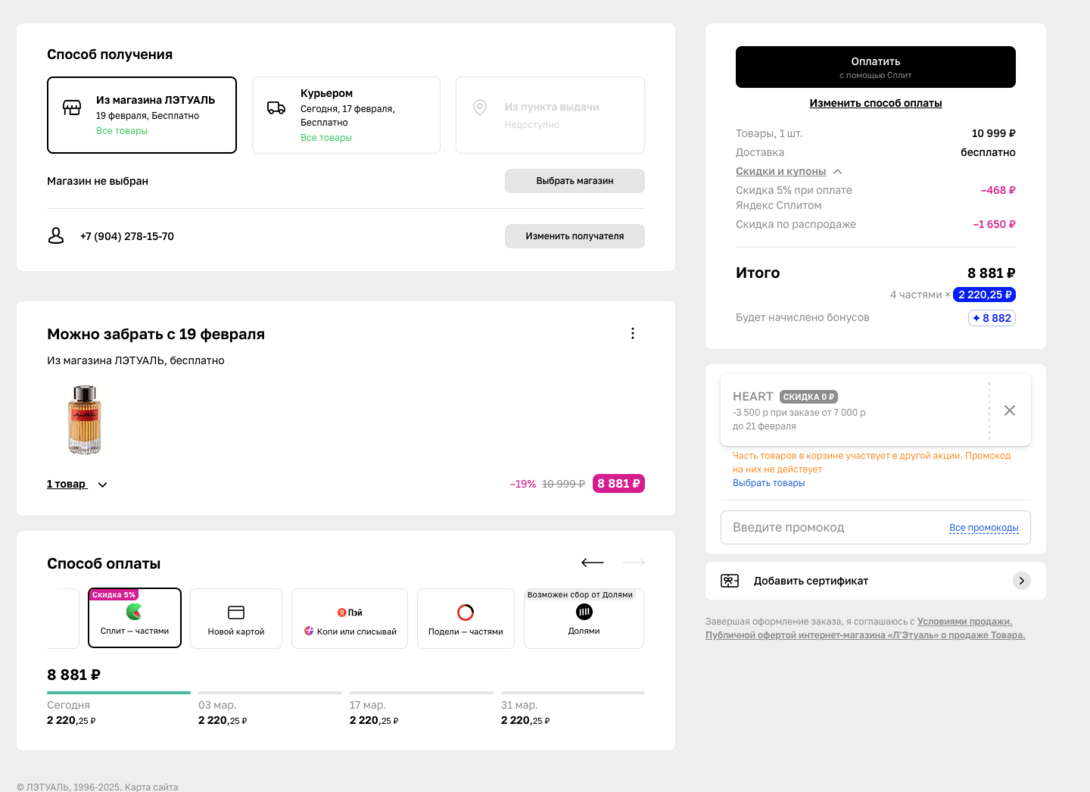Click the certificate icon beside Добавить сертификат

729,581
